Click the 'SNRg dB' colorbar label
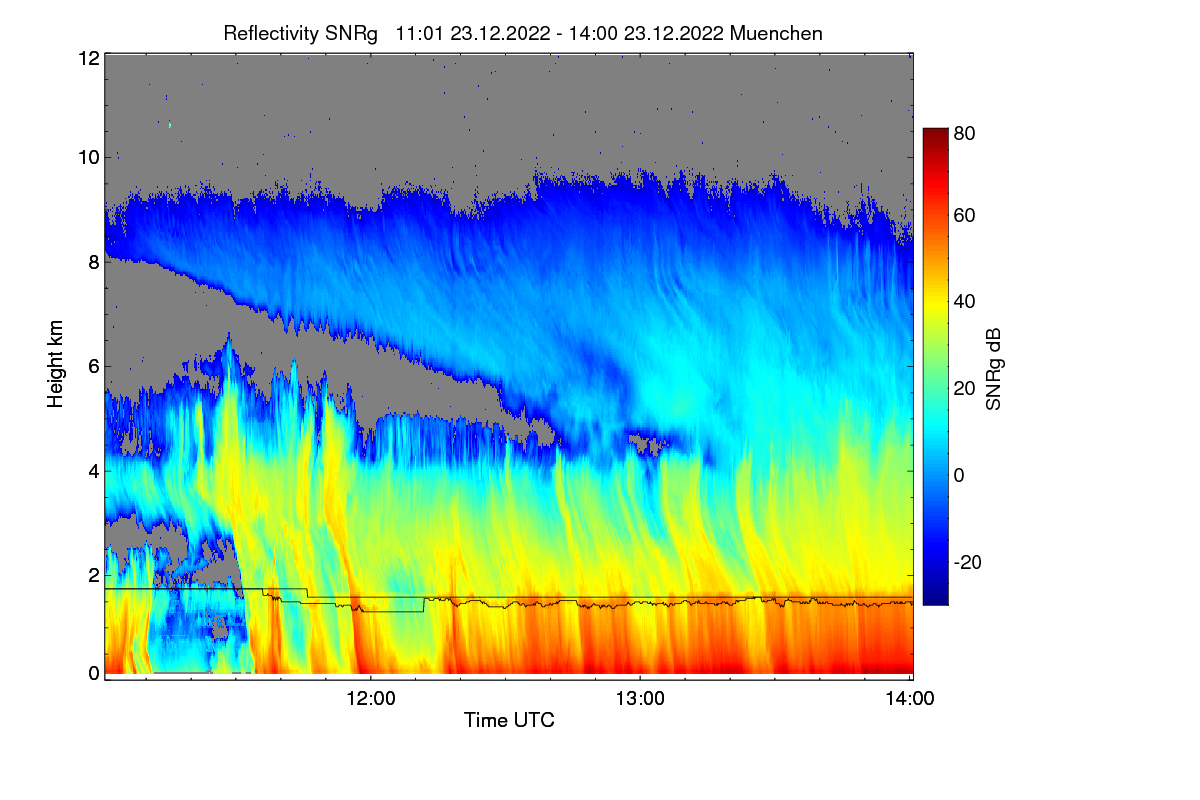 (993, 370)
